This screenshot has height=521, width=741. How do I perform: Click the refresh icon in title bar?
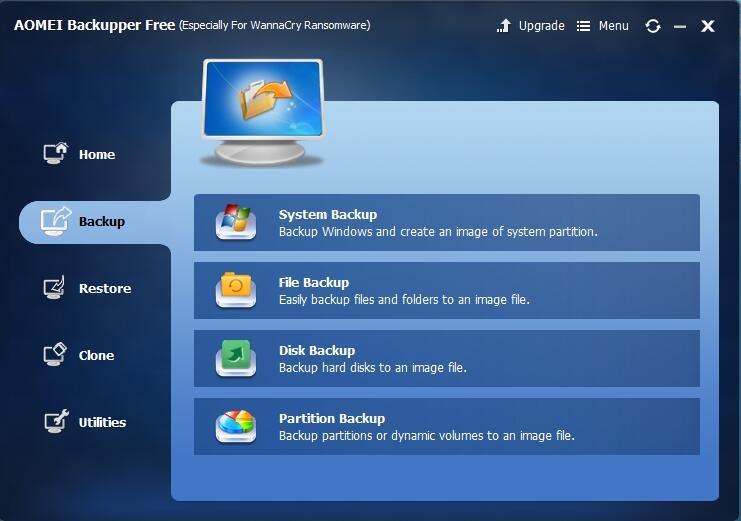pos(653,26)
